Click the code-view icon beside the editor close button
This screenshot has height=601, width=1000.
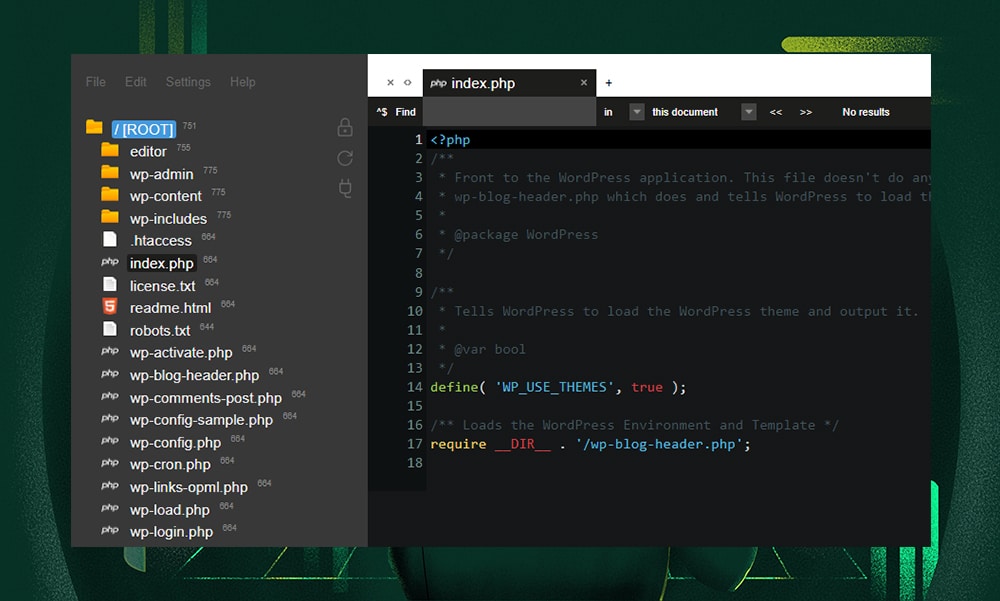pyautogui.click(x=407, y=83)
